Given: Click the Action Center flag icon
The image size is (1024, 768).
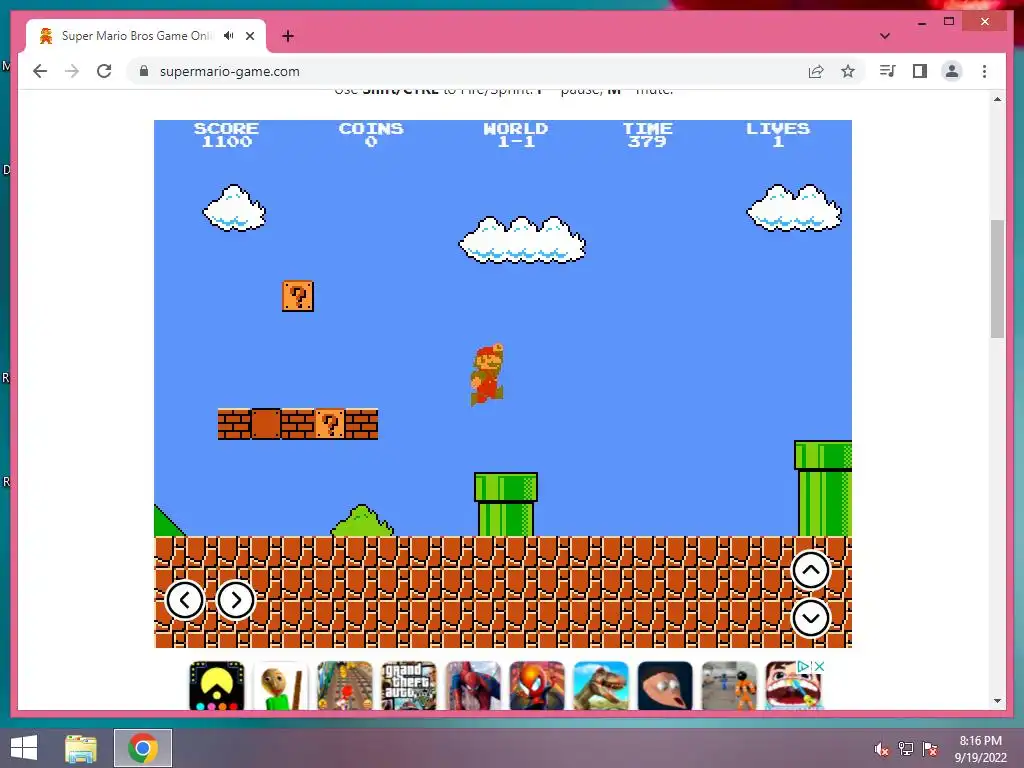Looking at the screenshot, I should [930, 749].
